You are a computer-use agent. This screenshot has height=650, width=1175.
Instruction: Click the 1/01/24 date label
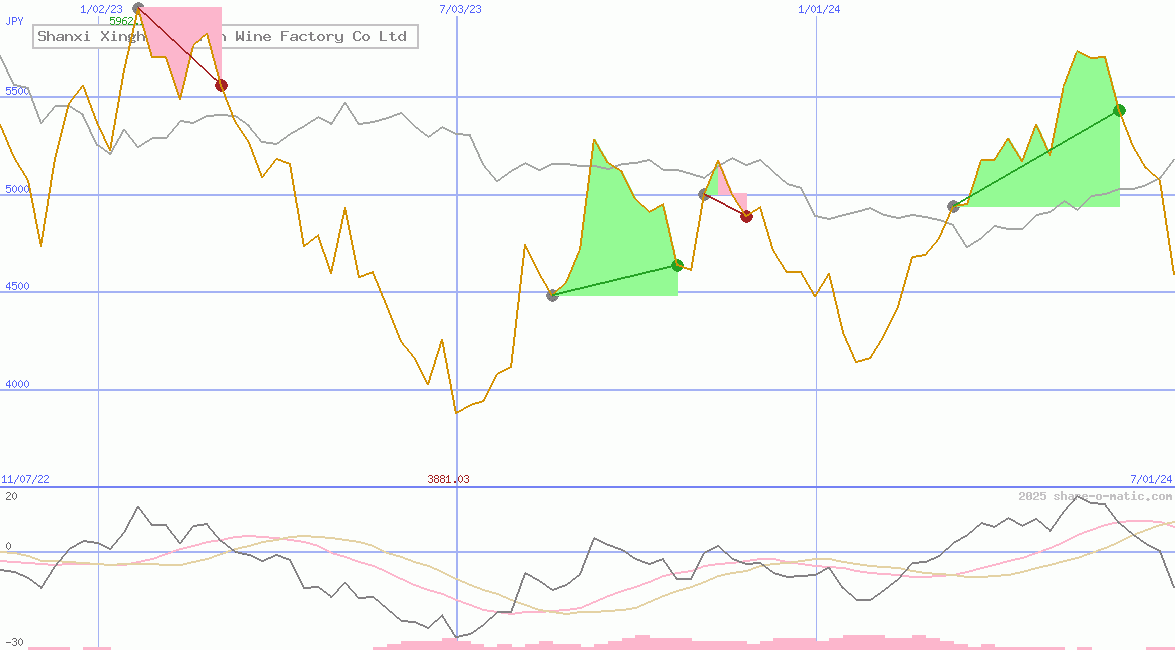[819, 9]
